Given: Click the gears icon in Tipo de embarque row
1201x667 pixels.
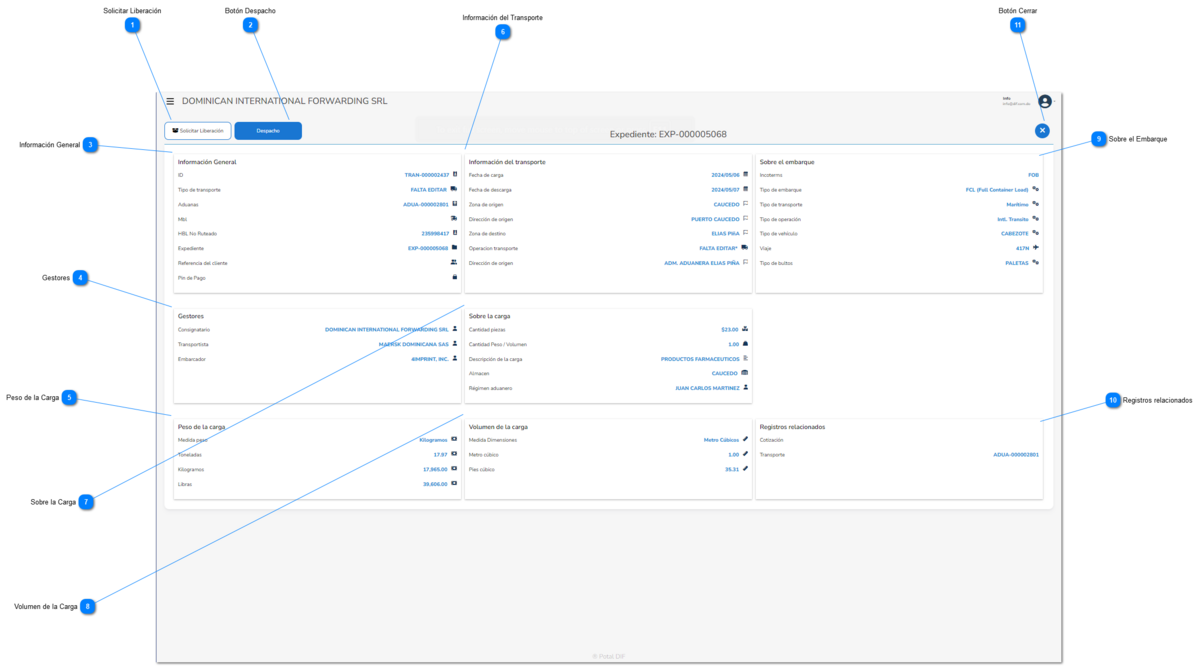Looking at the screenshot, I should pos(1036,189).
